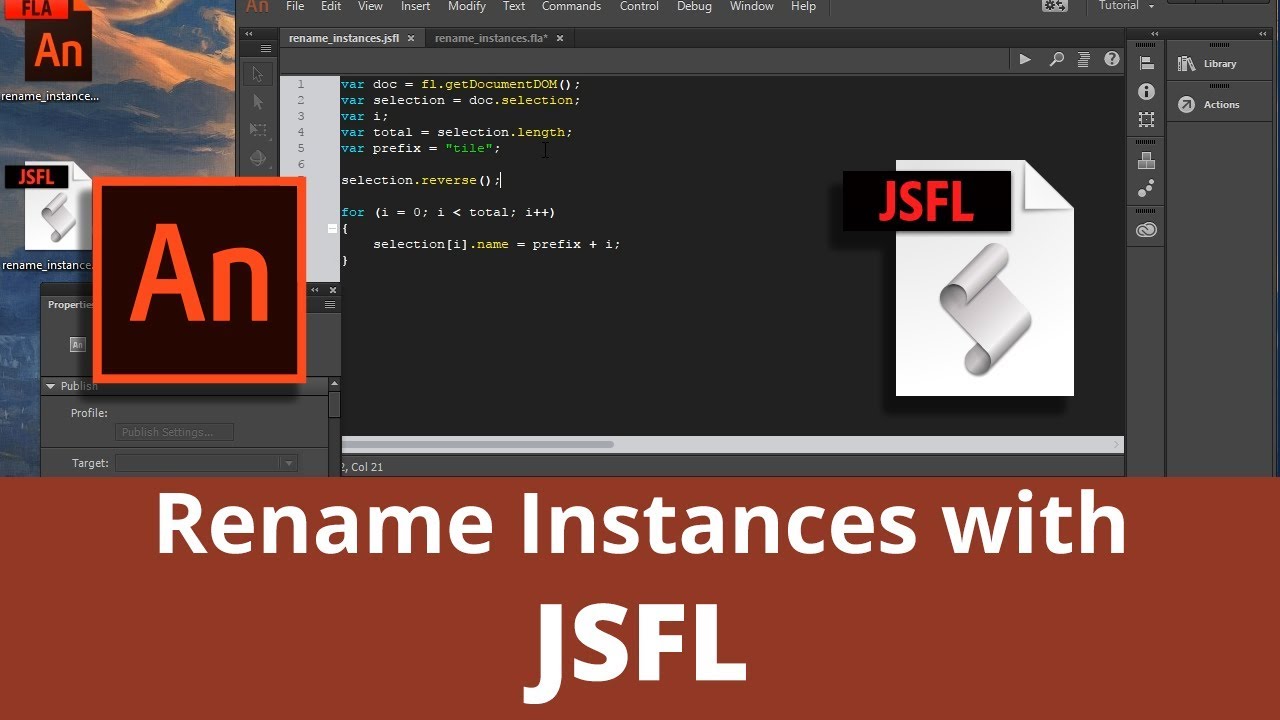Select the Subselection tool below the black arrow
1280x720 pixels.
pyautogui.click(x=257, y=102)
